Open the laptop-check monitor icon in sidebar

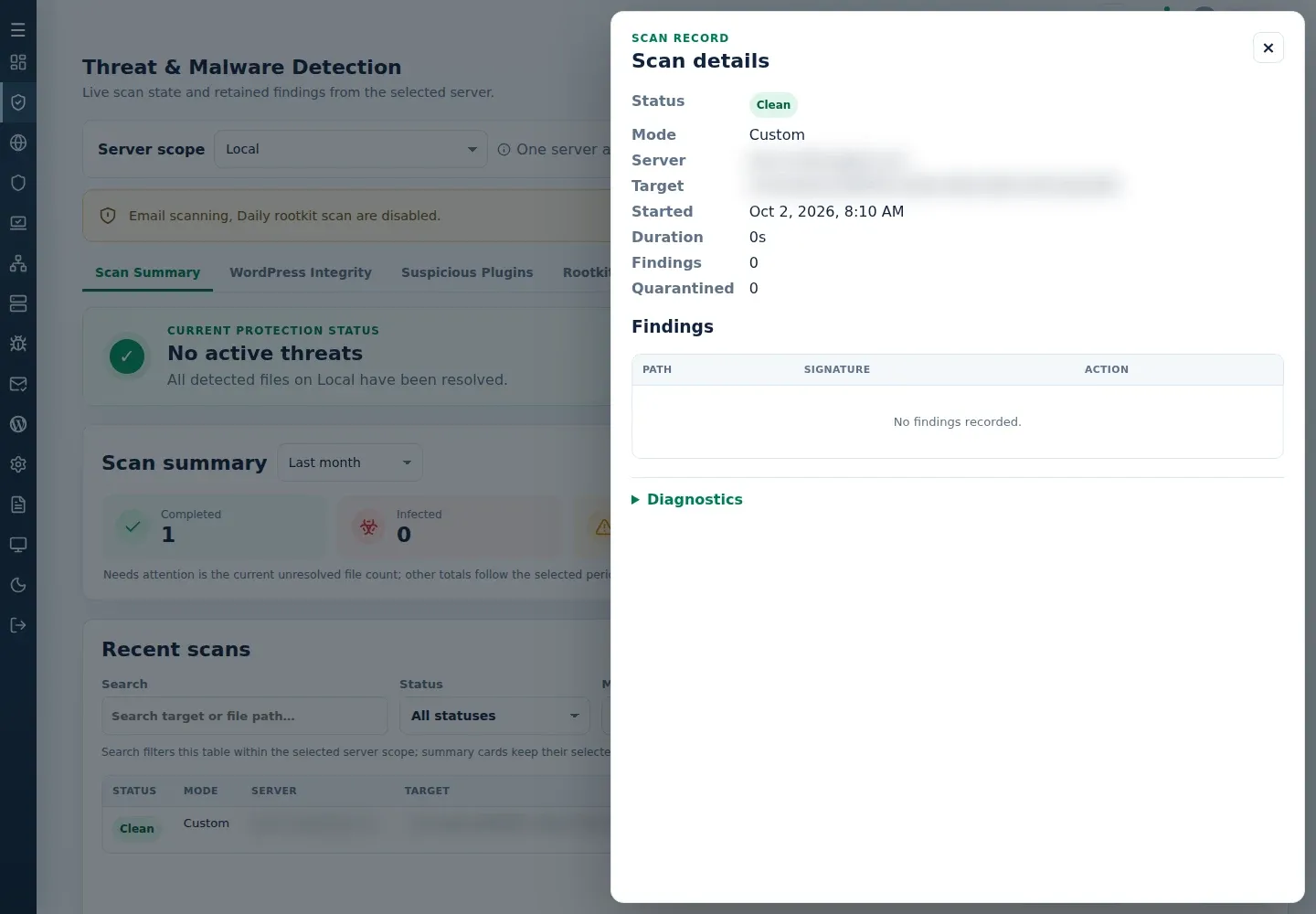[18, 223]
